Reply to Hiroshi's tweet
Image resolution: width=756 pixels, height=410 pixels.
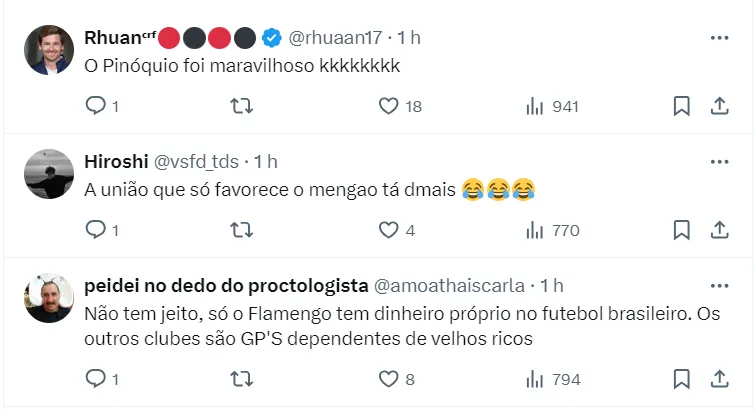[96, 230]
